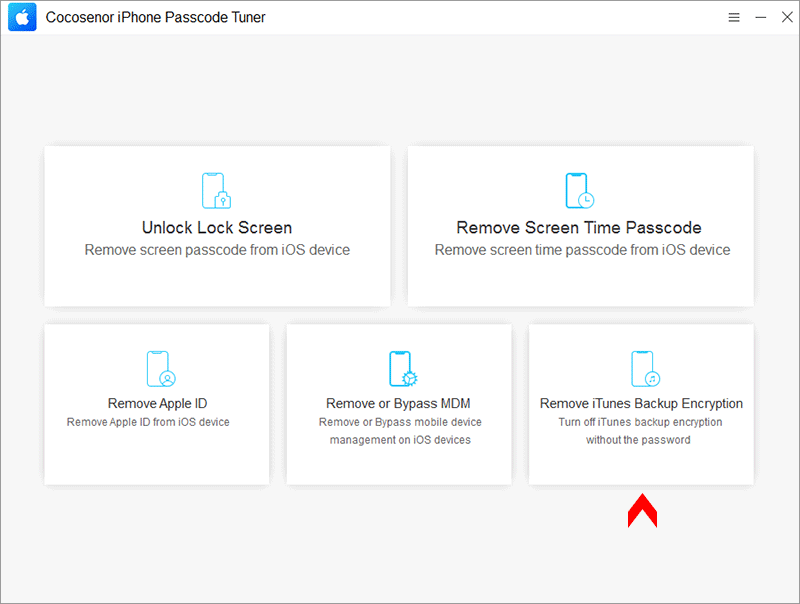
Task: Click 'Remove screen passcode from iOS device' text
Action: click(217, 250)
